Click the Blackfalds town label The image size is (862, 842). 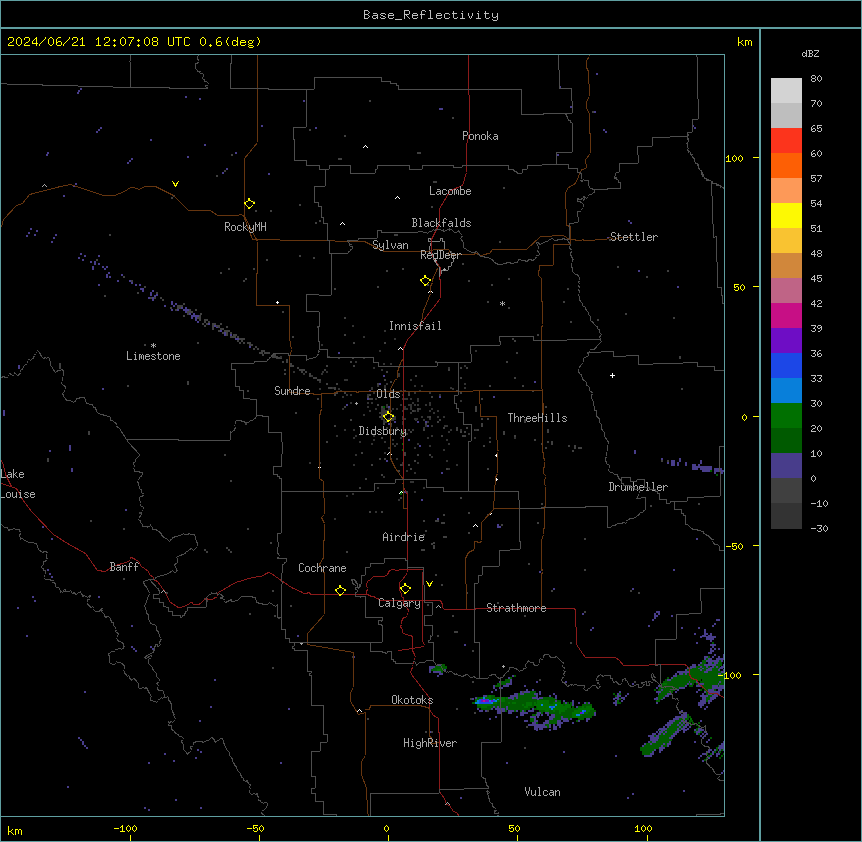click(x=441, y=223)
